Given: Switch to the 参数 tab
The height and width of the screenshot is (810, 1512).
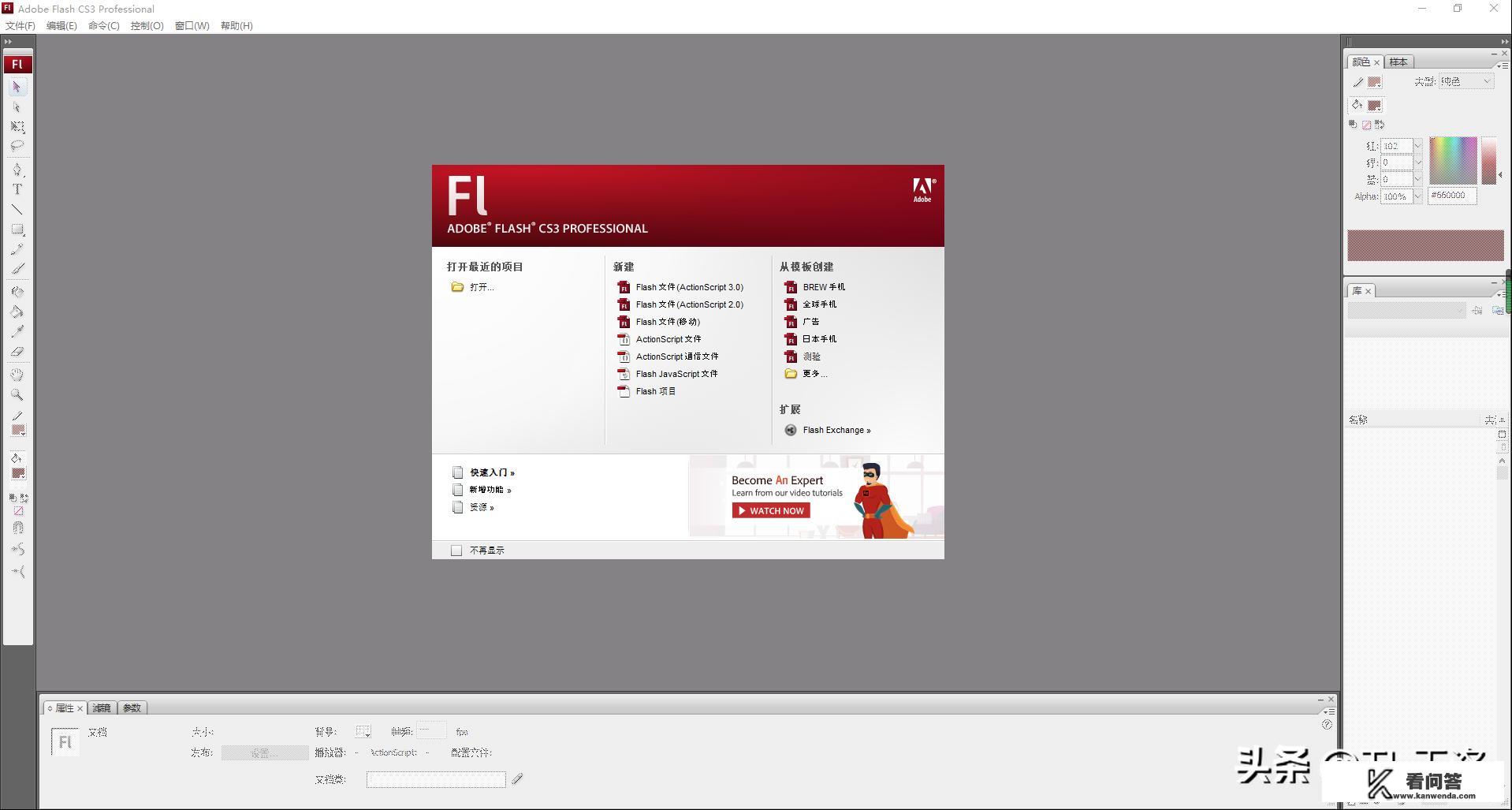Looking at the screenshot, I should (x=132, y=707).
